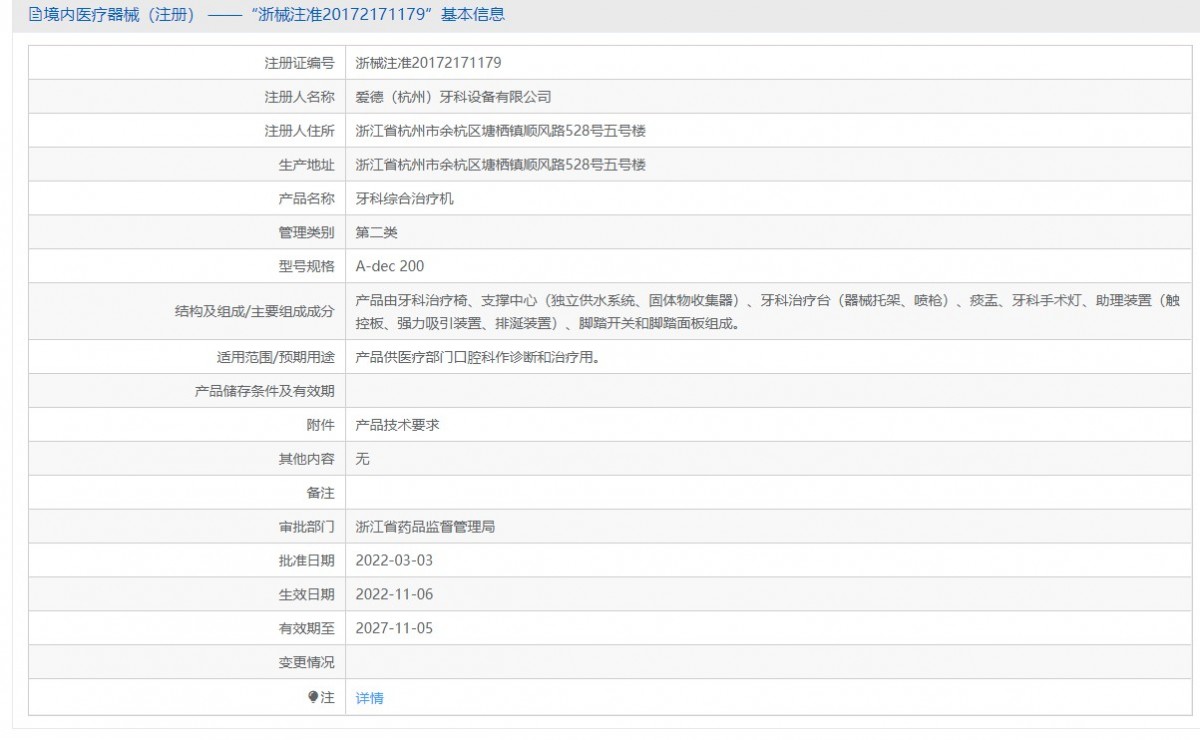Screen dimensions: 1200x740
Task: Click the 生效日期 label cell
Action: coord(187,595)
